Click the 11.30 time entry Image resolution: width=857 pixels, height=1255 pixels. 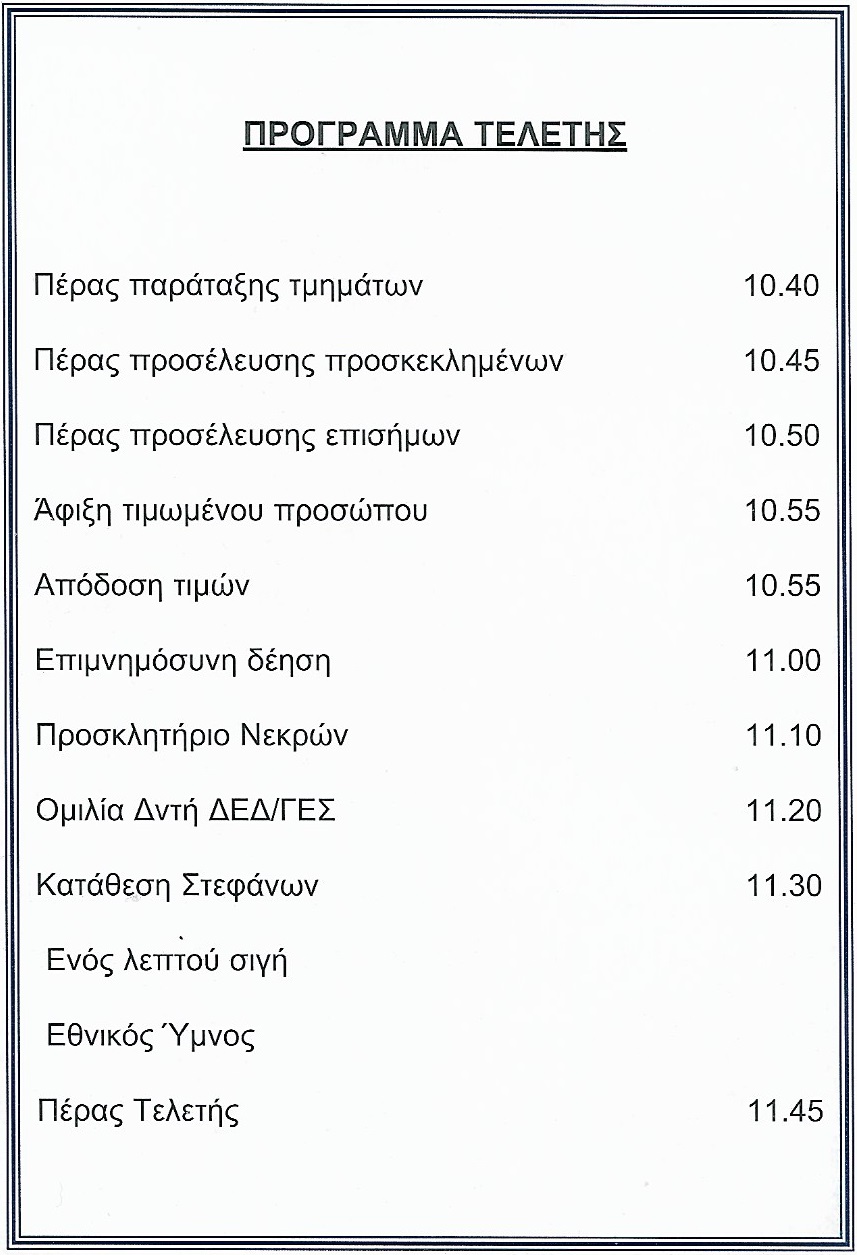(783, 886)
